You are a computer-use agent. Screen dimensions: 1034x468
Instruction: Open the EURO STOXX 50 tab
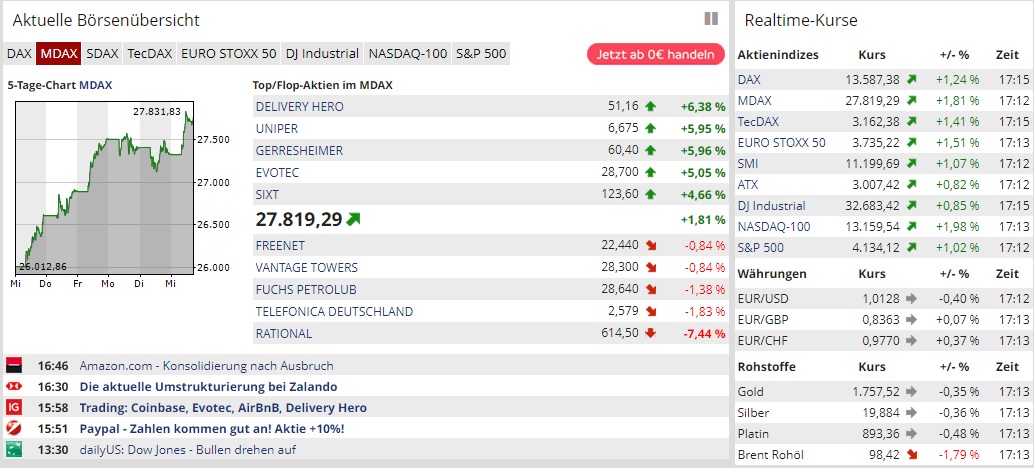(229, 54)
